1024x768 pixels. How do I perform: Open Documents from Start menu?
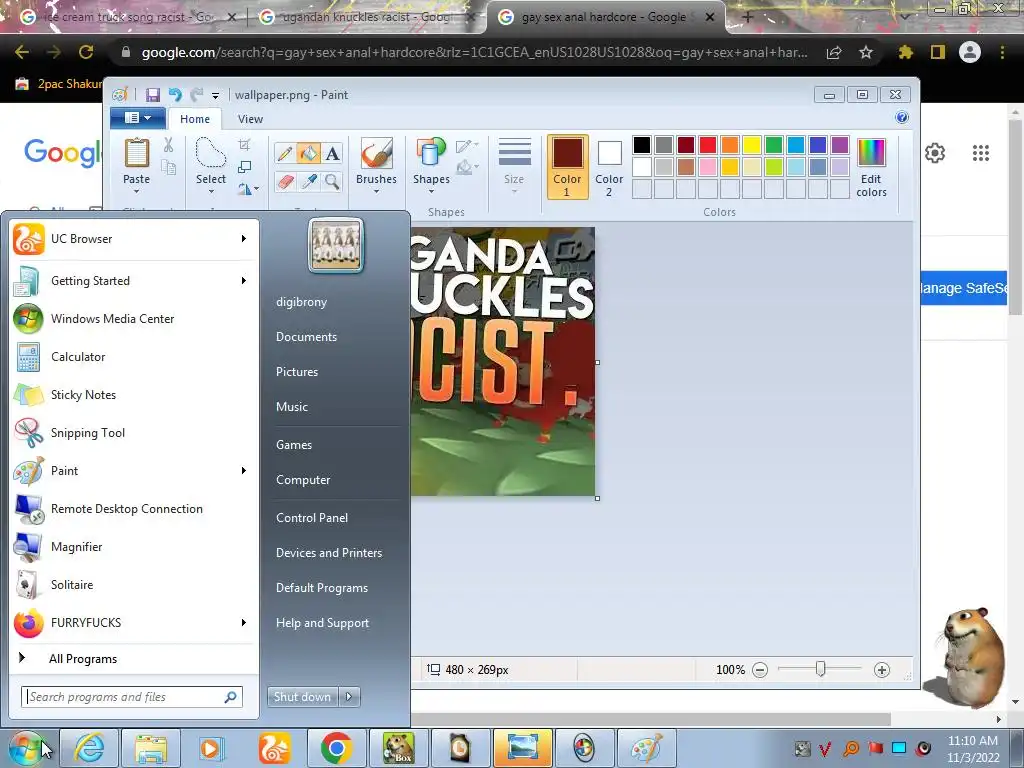tap(306, 337)
